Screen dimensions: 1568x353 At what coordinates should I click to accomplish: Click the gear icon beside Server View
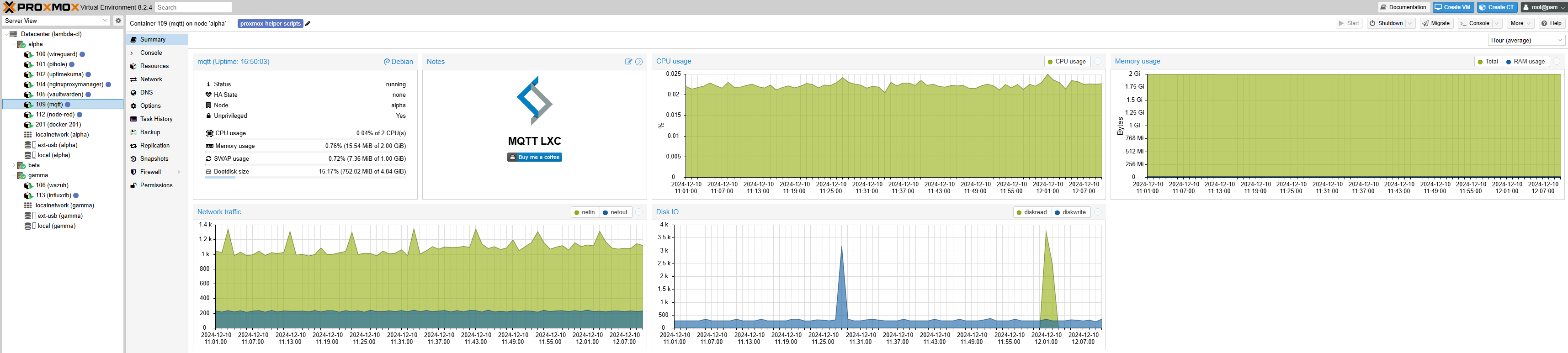pyautogui.click(x=118, y=21)
